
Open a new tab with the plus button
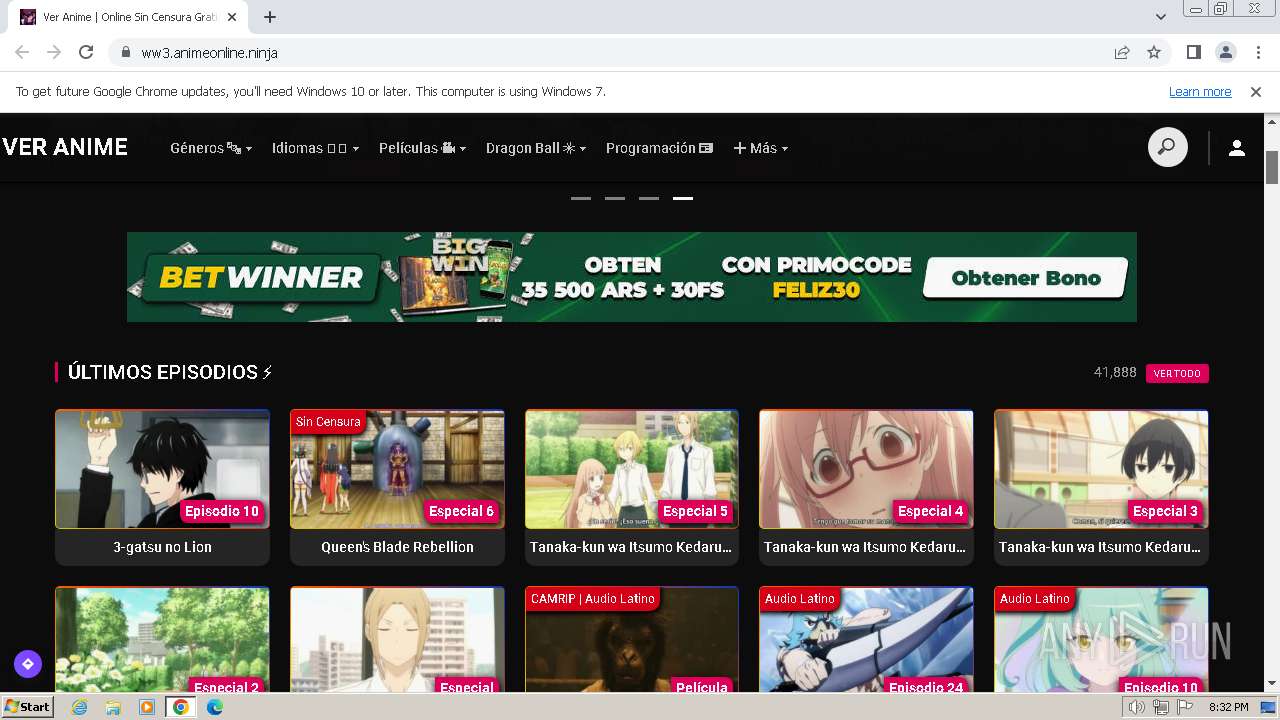tap(270, 17)
